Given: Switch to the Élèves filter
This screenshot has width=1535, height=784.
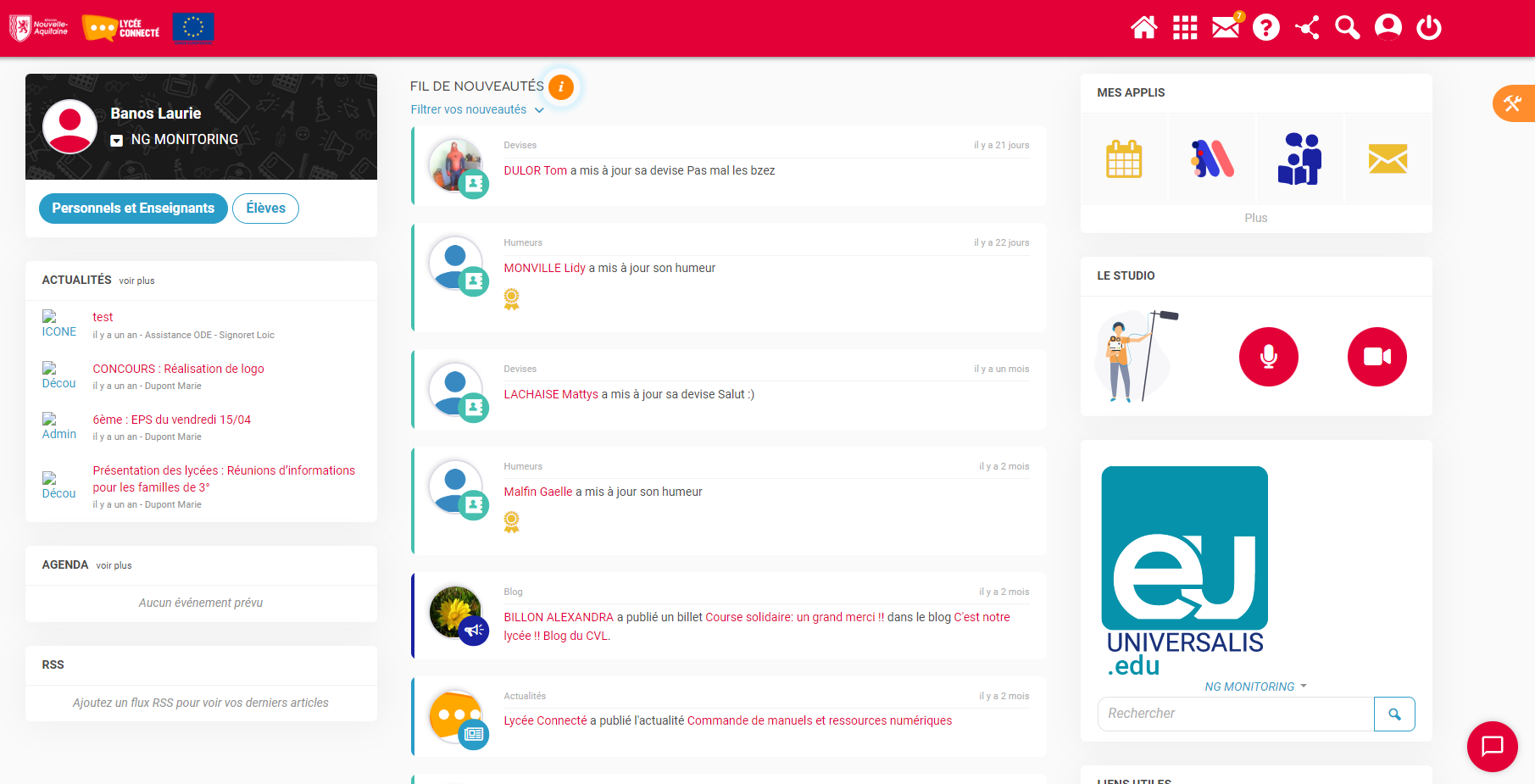Looking at the screenshot, I should pos(265,209).
